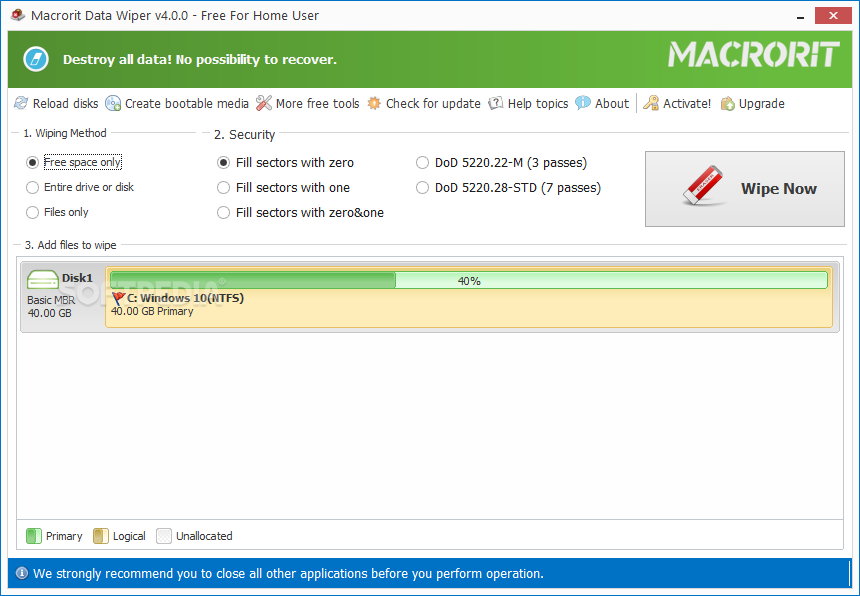Click the Create bootable media disc icon
This screenshot has height=596, width=860.
point(113,103)
